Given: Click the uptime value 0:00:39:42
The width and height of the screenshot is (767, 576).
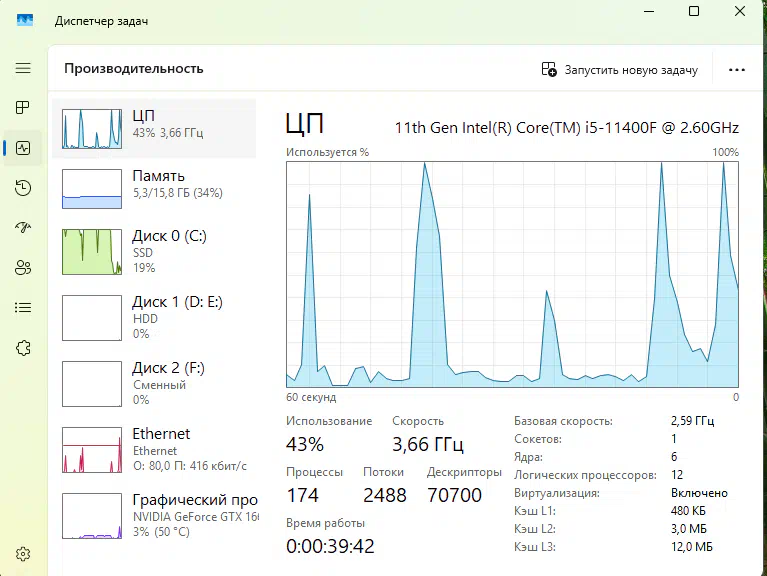Looking at the screenshot, I should 330,546.
